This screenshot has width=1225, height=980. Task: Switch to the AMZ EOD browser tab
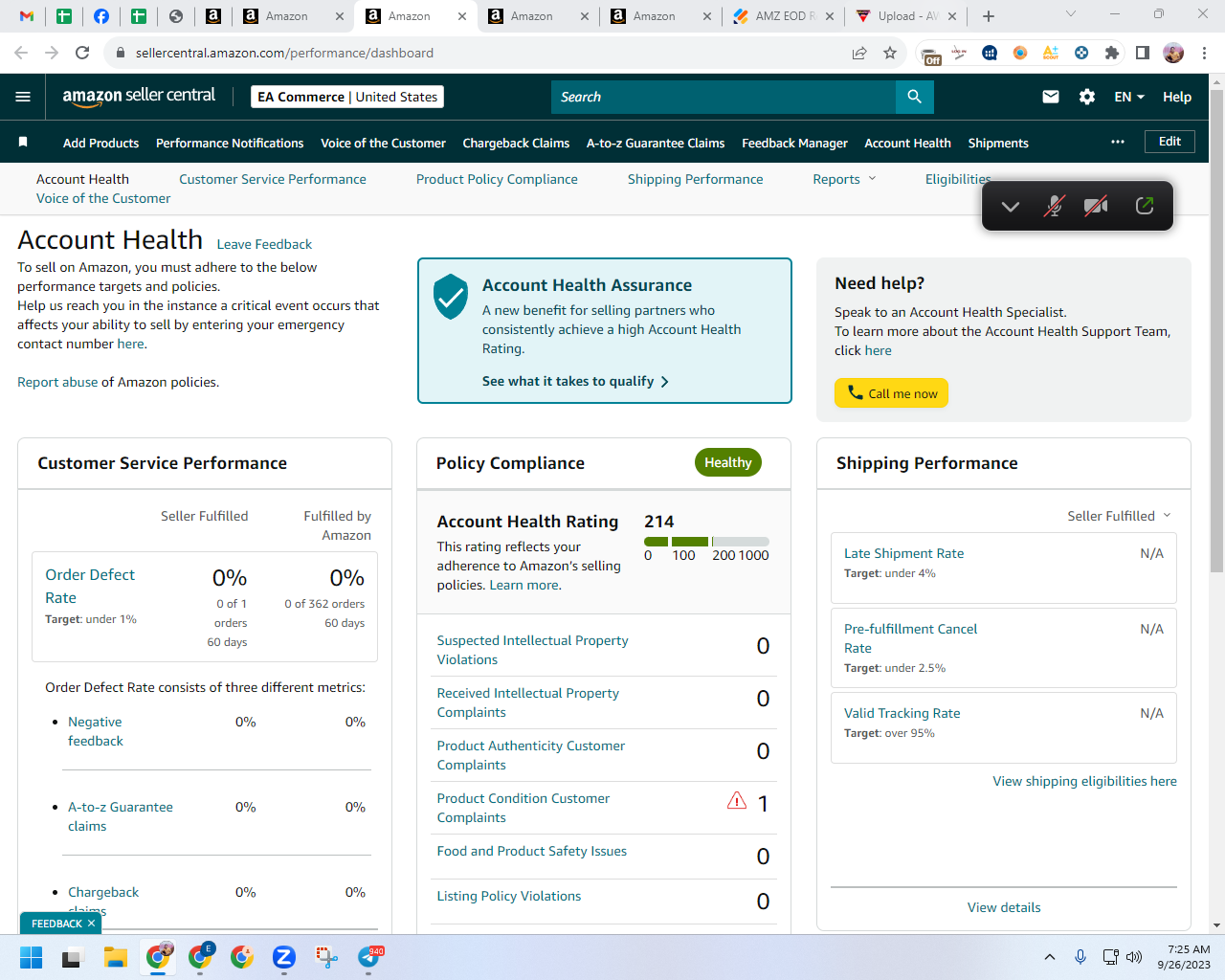pyautogui.click(x=783, y=16)
